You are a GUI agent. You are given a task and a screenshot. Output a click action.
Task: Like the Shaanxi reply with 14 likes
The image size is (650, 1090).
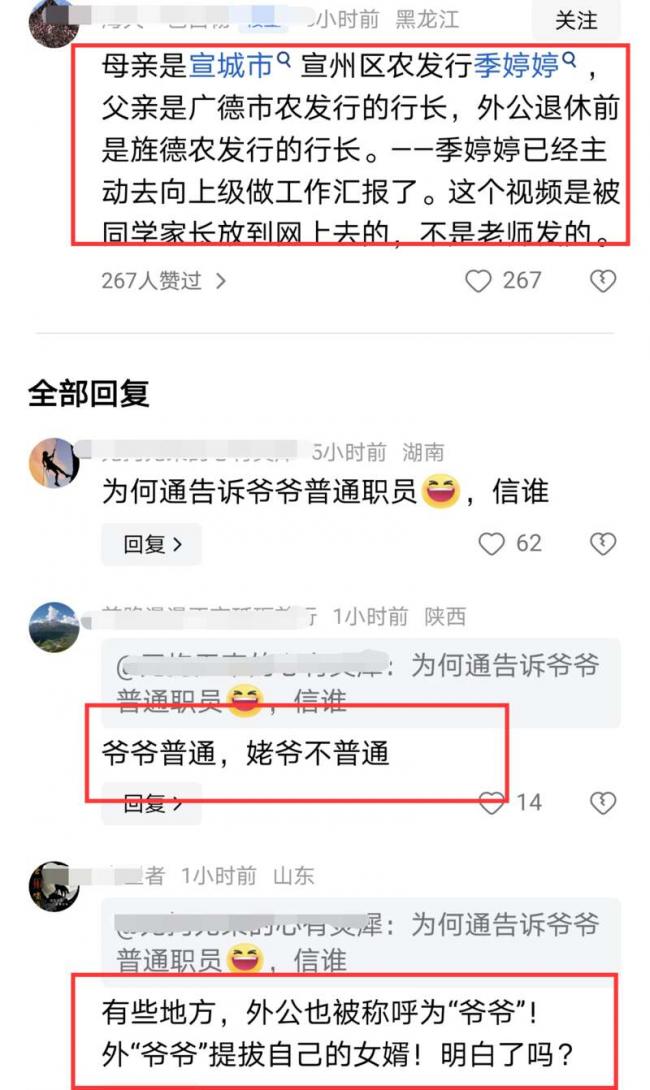coord(492,803)
